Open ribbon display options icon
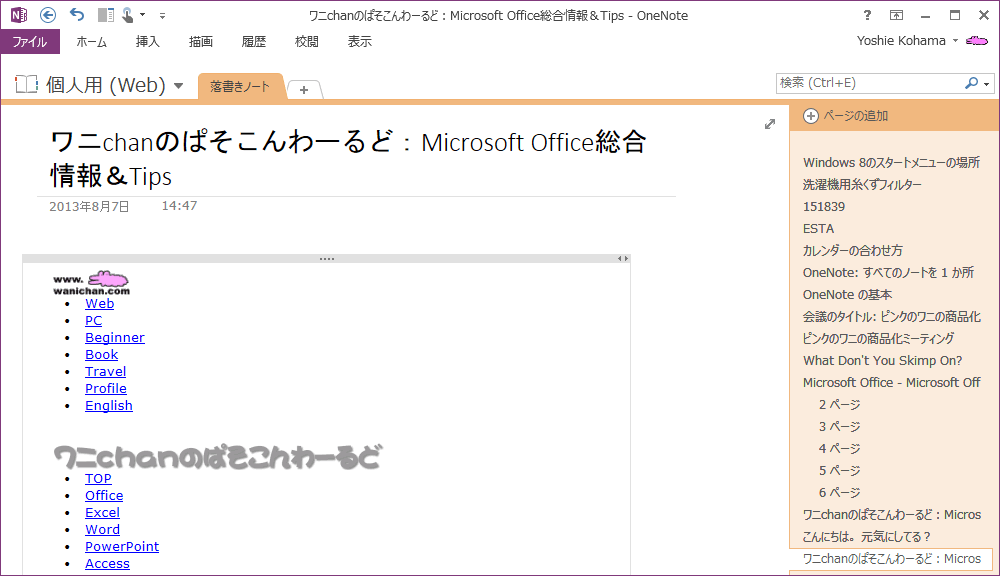Viewport: 1000px width, 576px height. [x=896, y=15]
